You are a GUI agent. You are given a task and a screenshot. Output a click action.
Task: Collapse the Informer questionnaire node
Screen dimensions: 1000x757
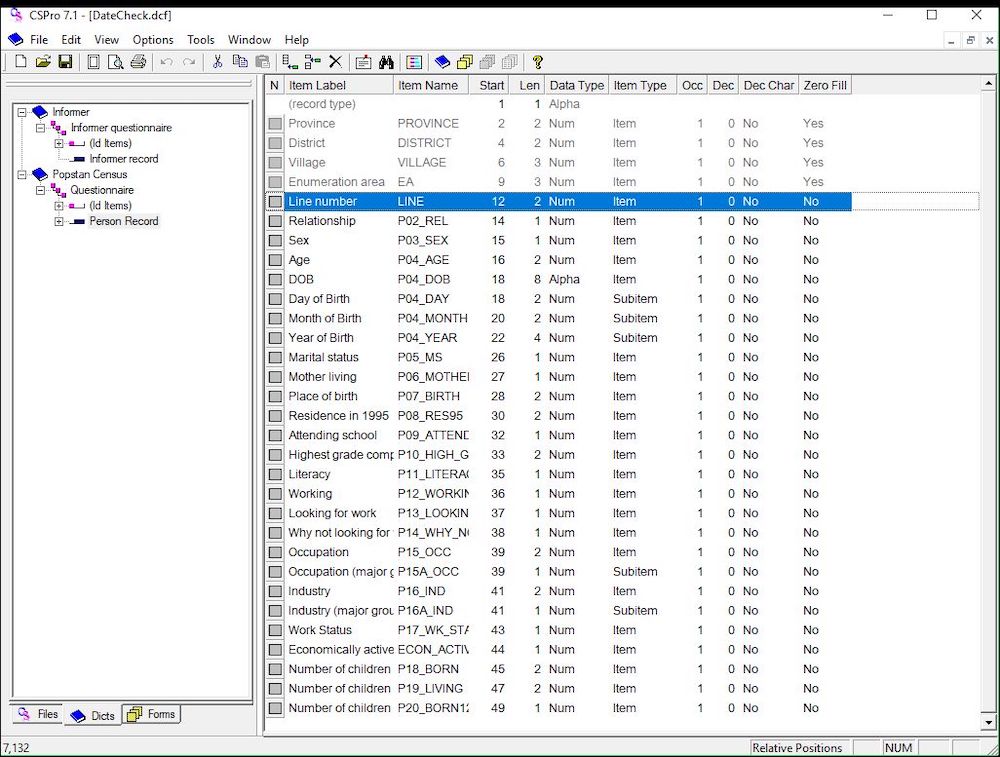pyautogui.click(x=40, y=128)
